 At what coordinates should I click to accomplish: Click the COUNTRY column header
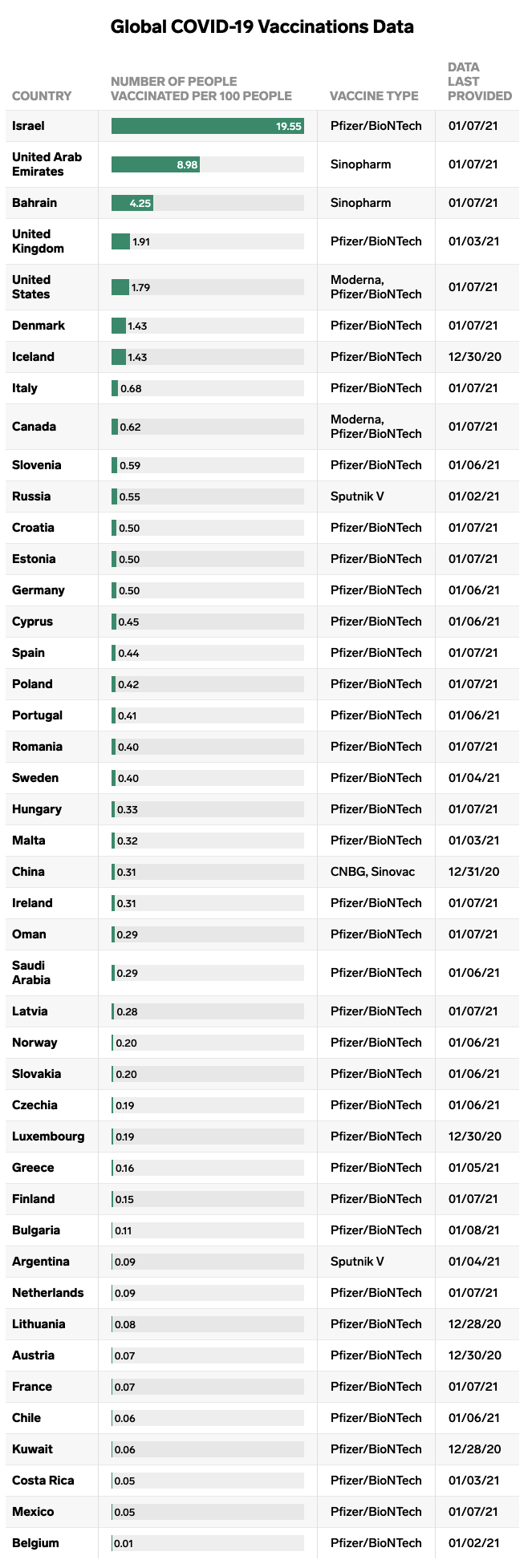42,96
